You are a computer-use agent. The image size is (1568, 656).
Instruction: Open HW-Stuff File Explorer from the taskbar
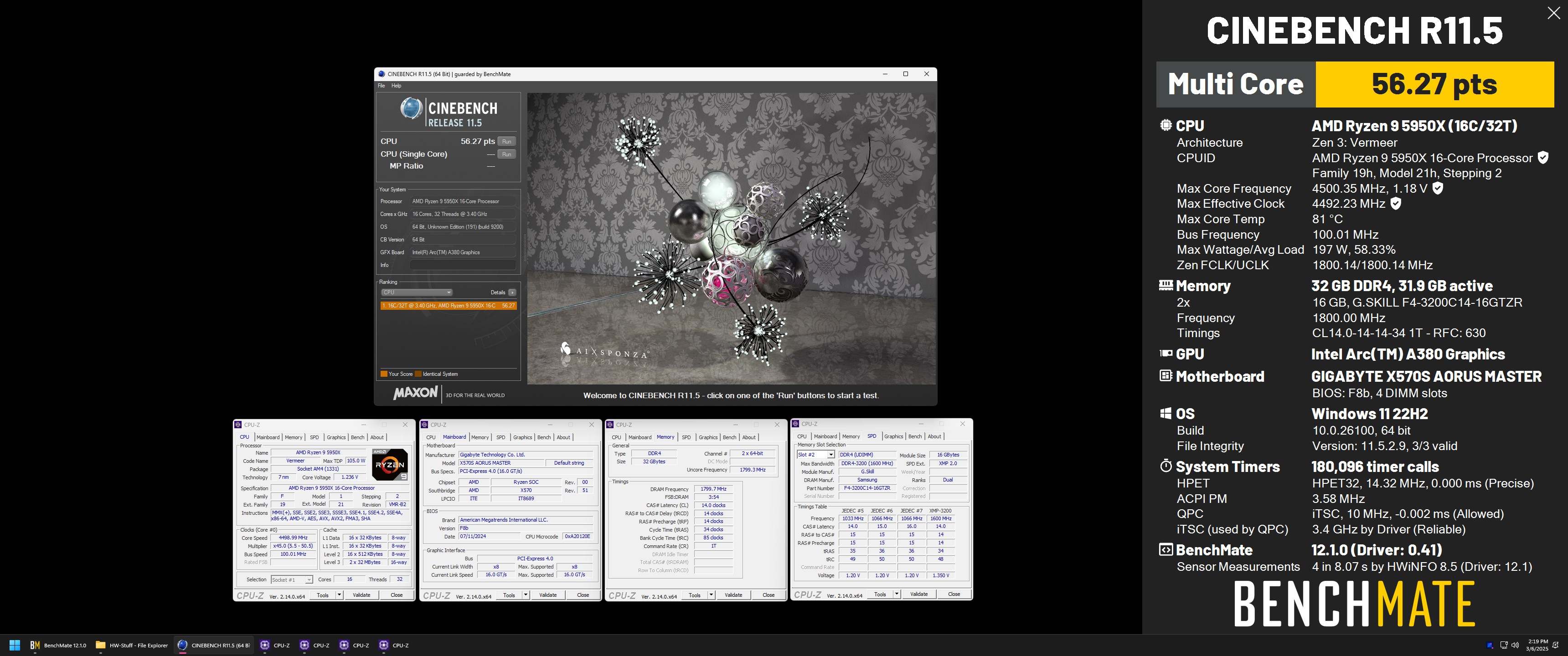[132, 645]
